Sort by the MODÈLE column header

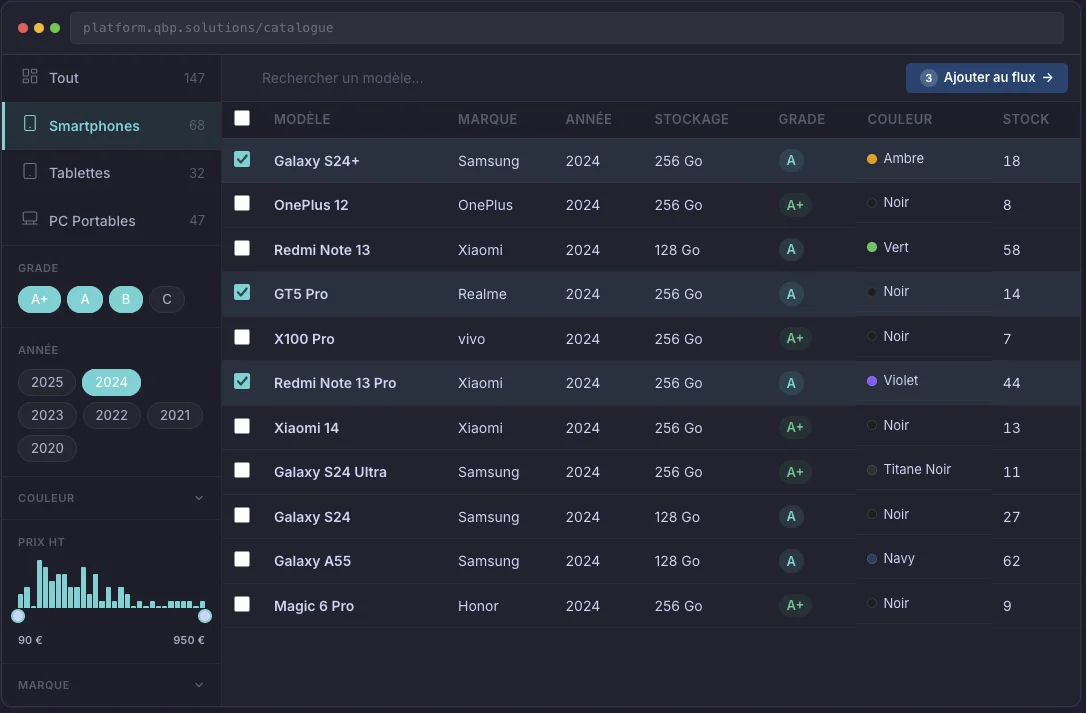[x=302, y=119]
